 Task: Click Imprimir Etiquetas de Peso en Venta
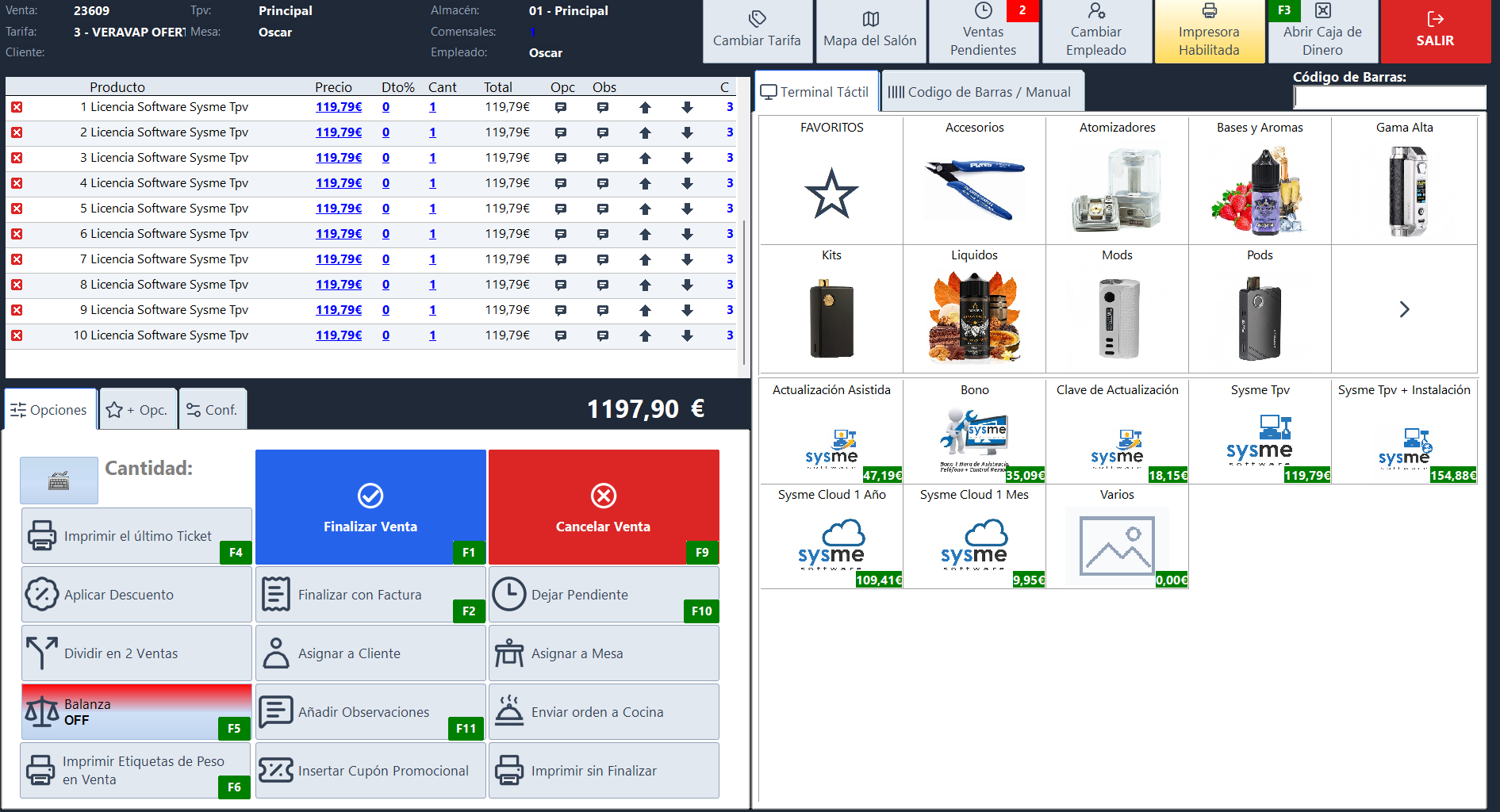point(136,771)
